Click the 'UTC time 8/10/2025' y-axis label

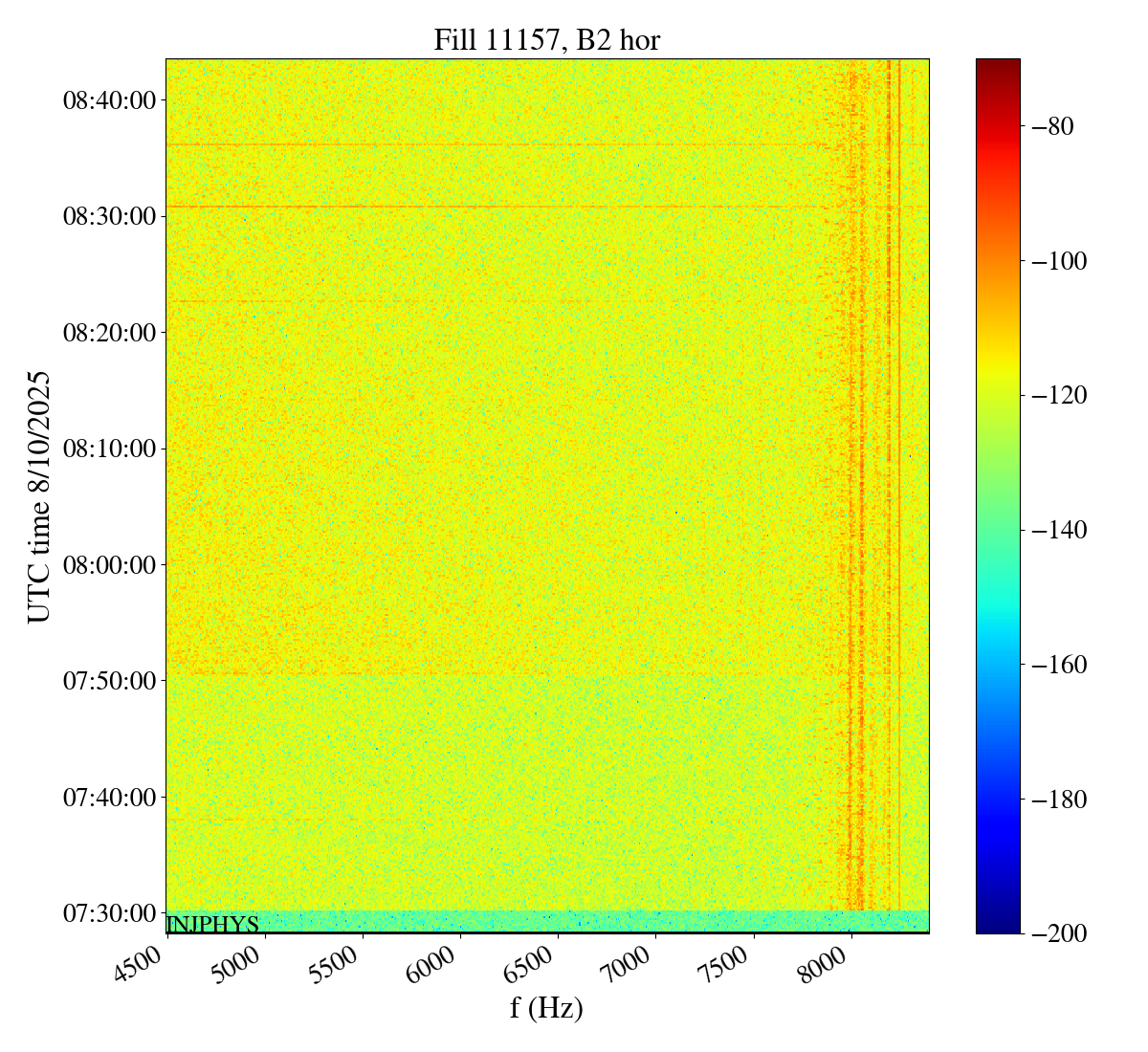point(39,496)
